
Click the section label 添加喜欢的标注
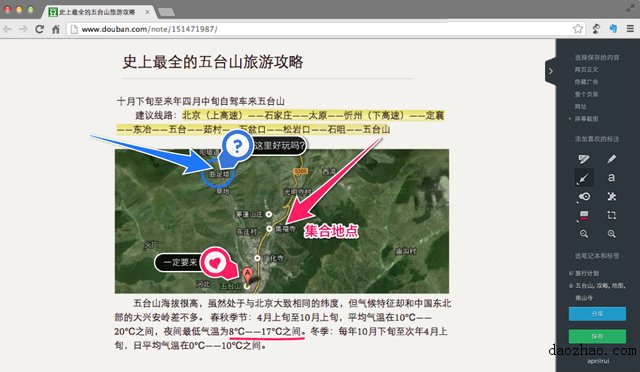(x=597, y=139)
